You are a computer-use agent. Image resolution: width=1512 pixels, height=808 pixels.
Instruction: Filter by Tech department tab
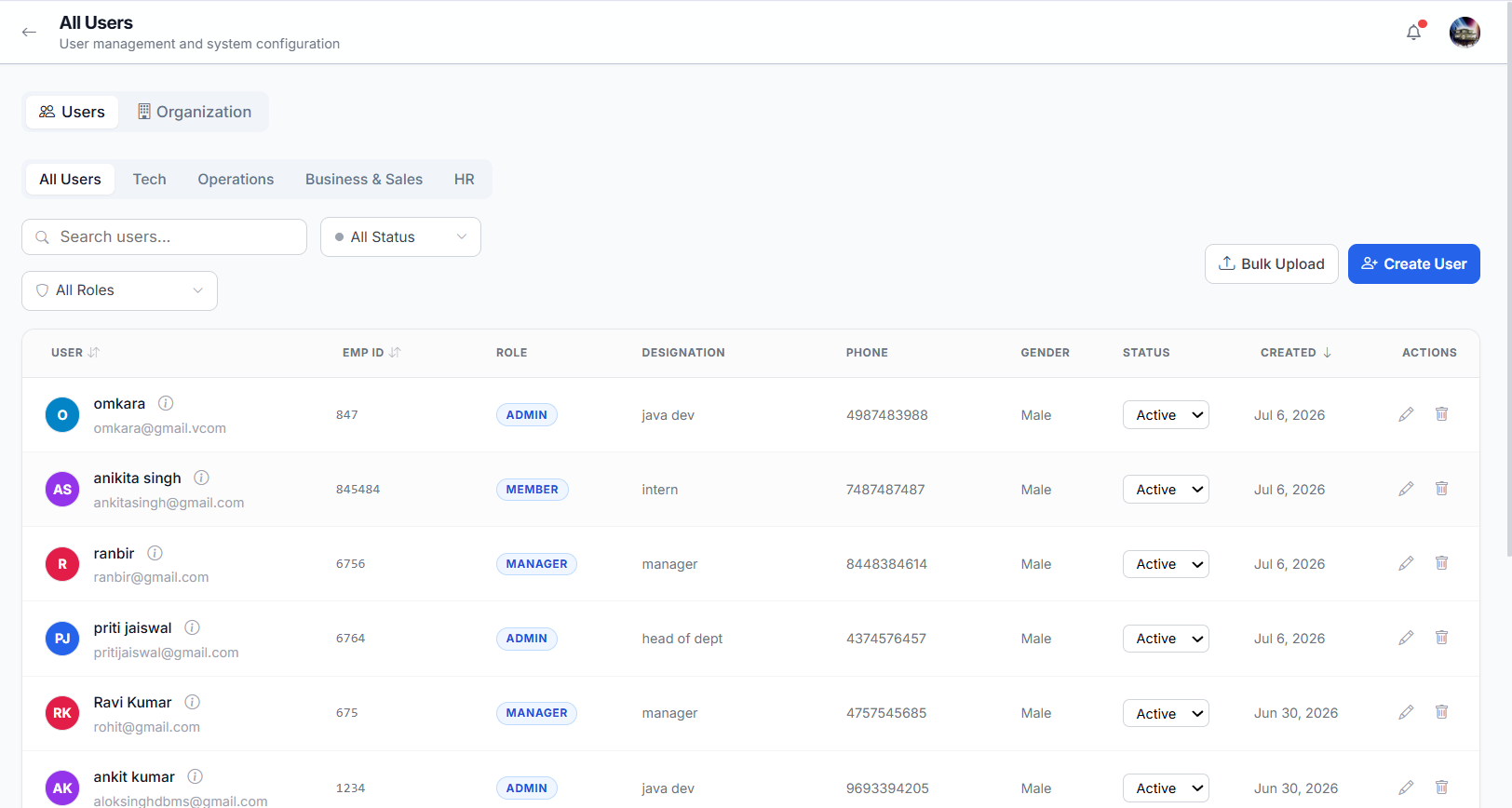(149, 179)
